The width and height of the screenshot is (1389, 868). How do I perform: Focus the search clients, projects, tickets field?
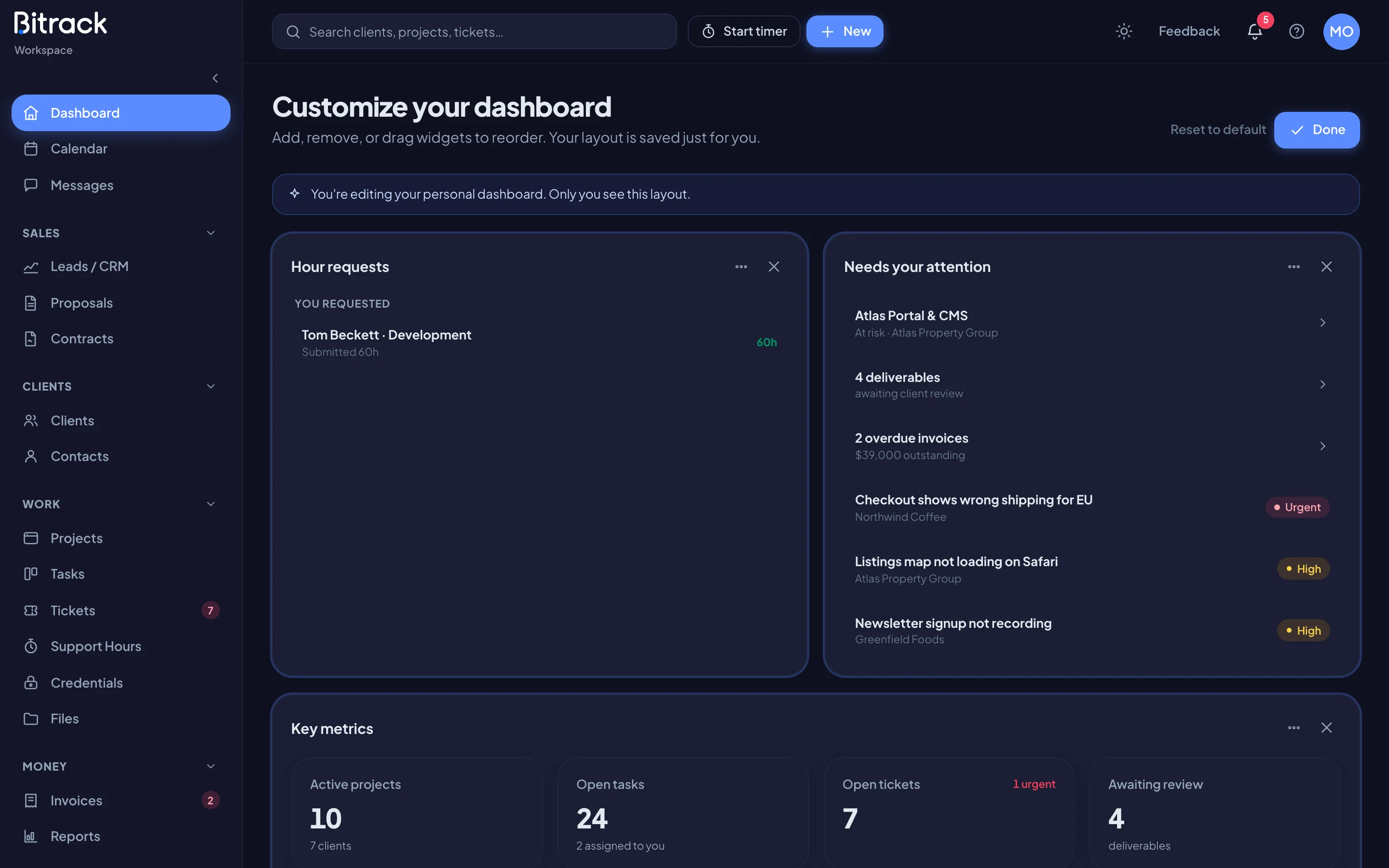[474, 31]
